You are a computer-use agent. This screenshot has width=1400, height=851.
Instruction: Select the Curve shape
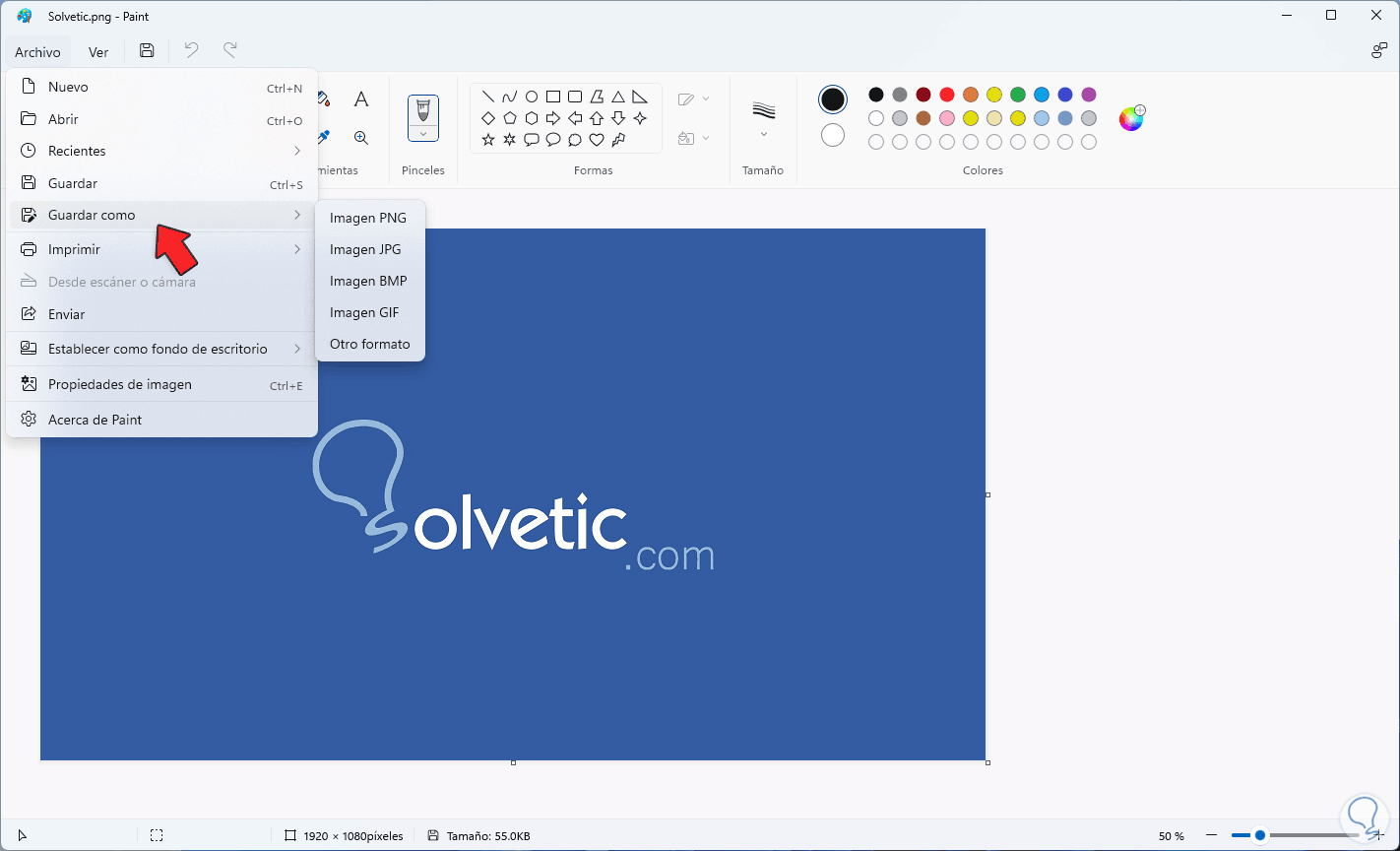510,97
